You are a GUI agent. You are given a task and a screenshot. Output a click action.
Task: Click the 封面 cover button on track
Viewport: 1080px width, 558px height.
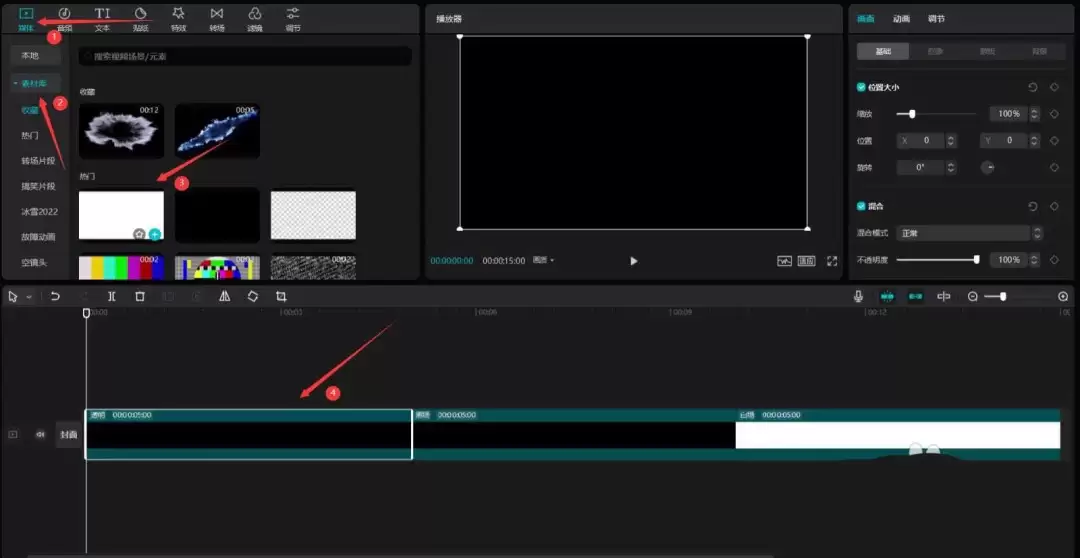(x=68, y=435)
